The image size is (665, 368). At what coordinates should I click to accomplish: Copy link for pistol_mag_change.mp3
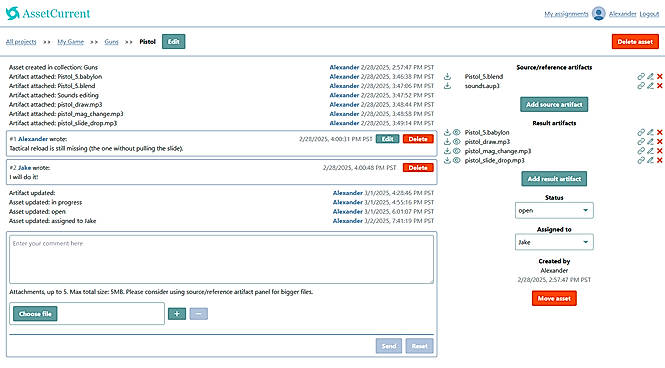coord(641,151)
